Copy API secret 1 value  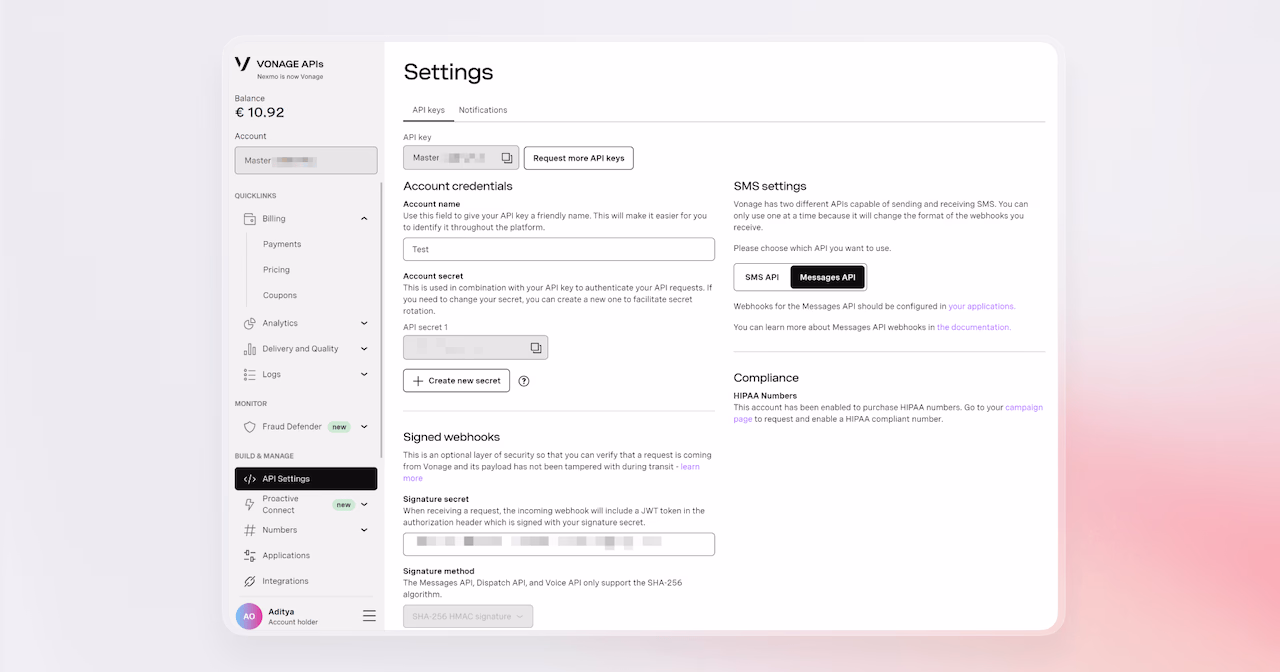[x=536, y=348]
